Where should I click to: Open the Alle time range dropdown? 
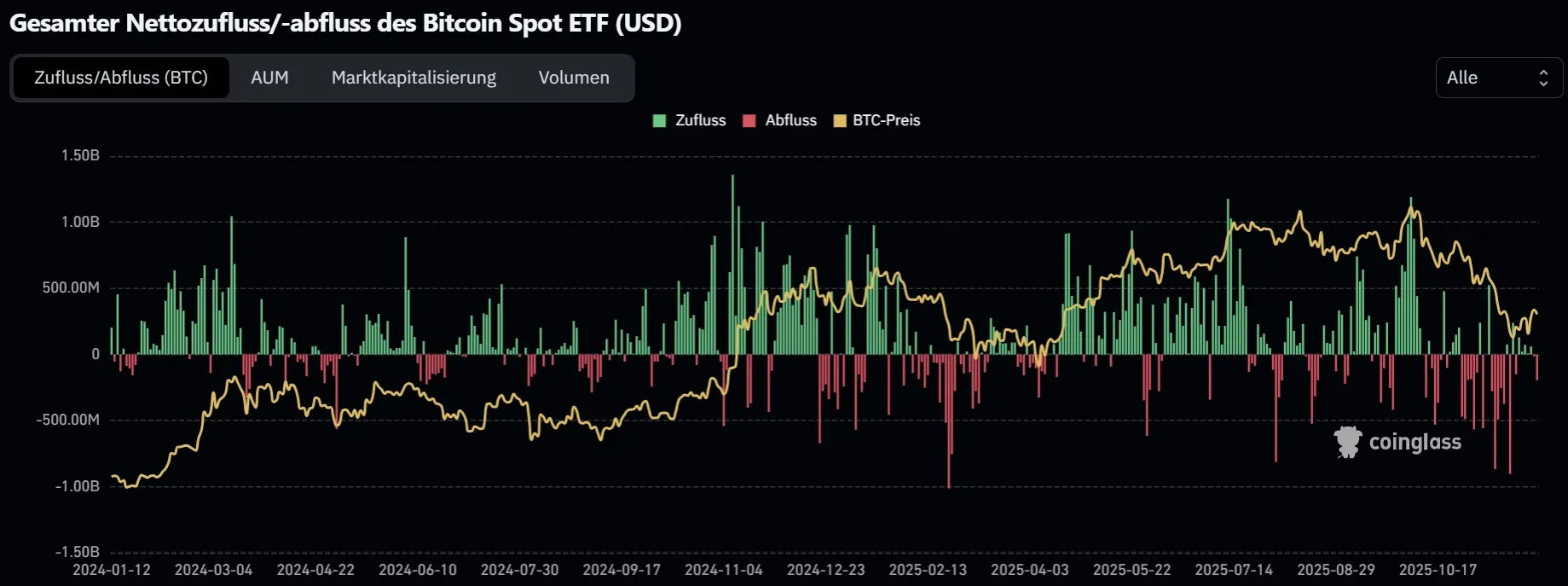pos(1498,78)
